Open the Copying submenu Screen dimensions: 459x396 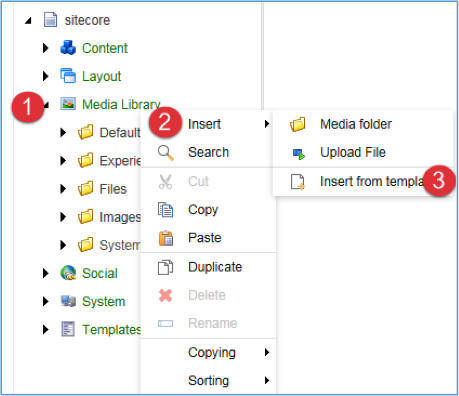point(208,352)
